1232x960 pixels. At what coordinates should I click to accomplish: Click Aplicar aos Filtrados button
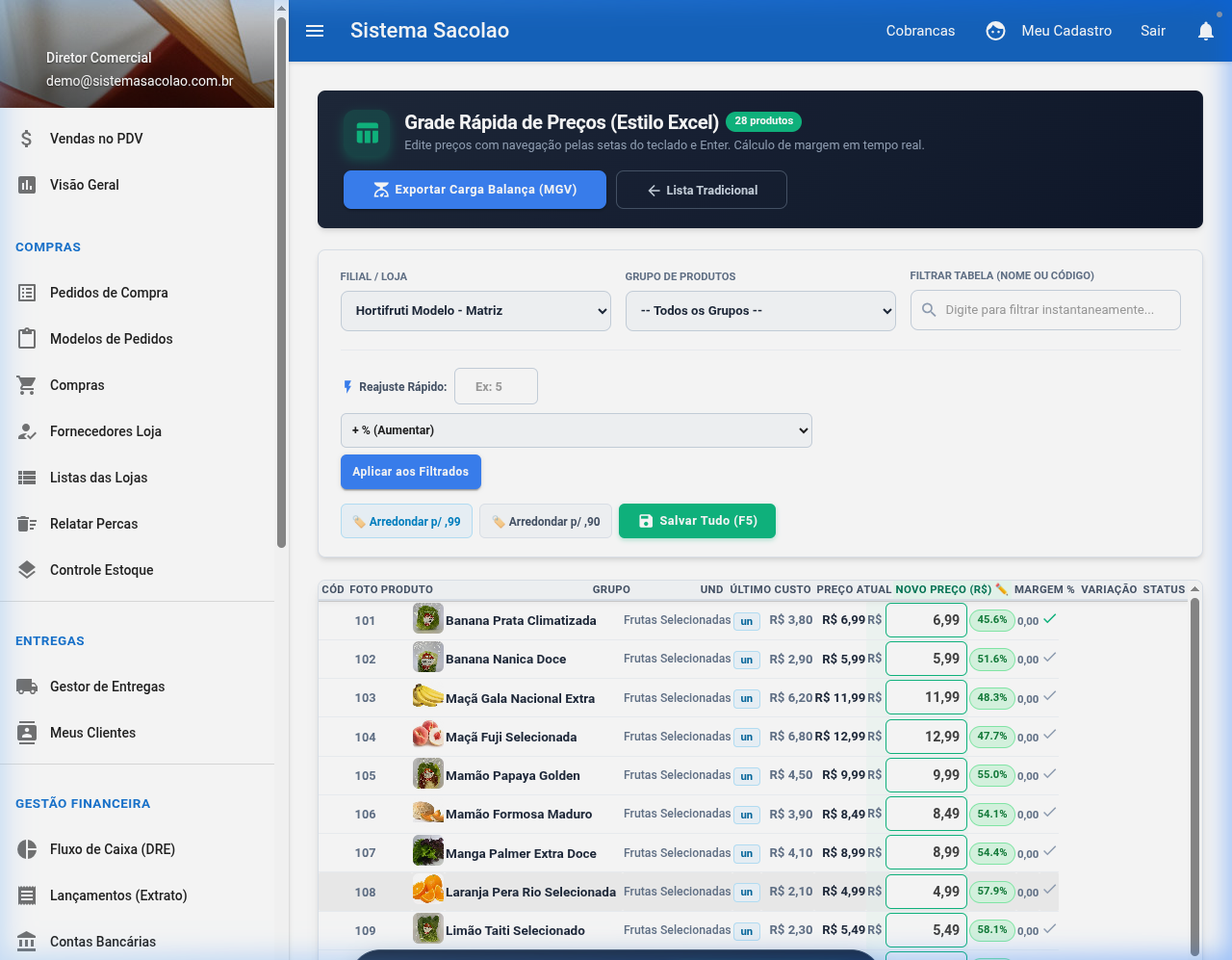point(411,472)
